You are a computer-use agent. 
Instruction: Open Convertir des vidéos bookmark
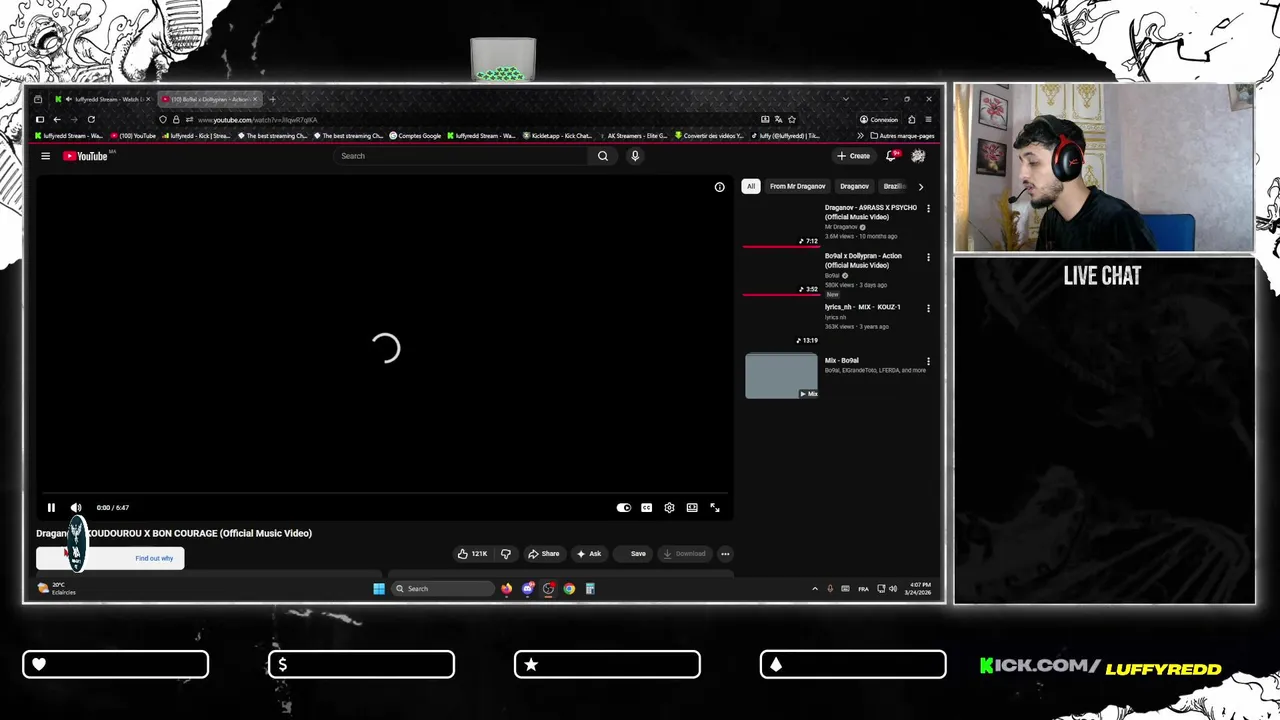709,136
